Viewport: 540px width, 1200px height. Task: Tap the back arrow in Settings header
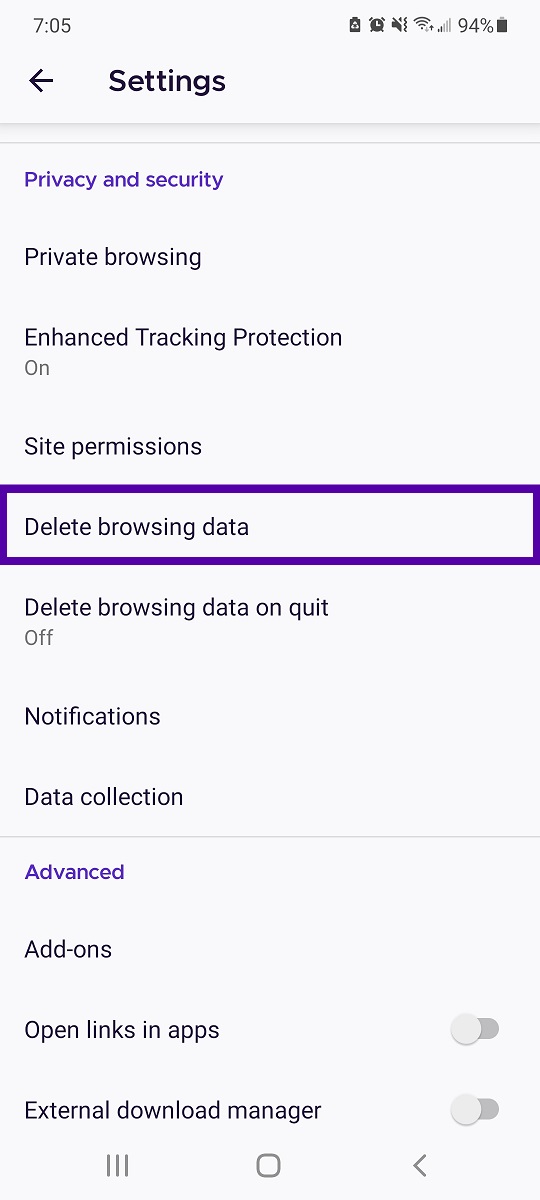(41, 81)
